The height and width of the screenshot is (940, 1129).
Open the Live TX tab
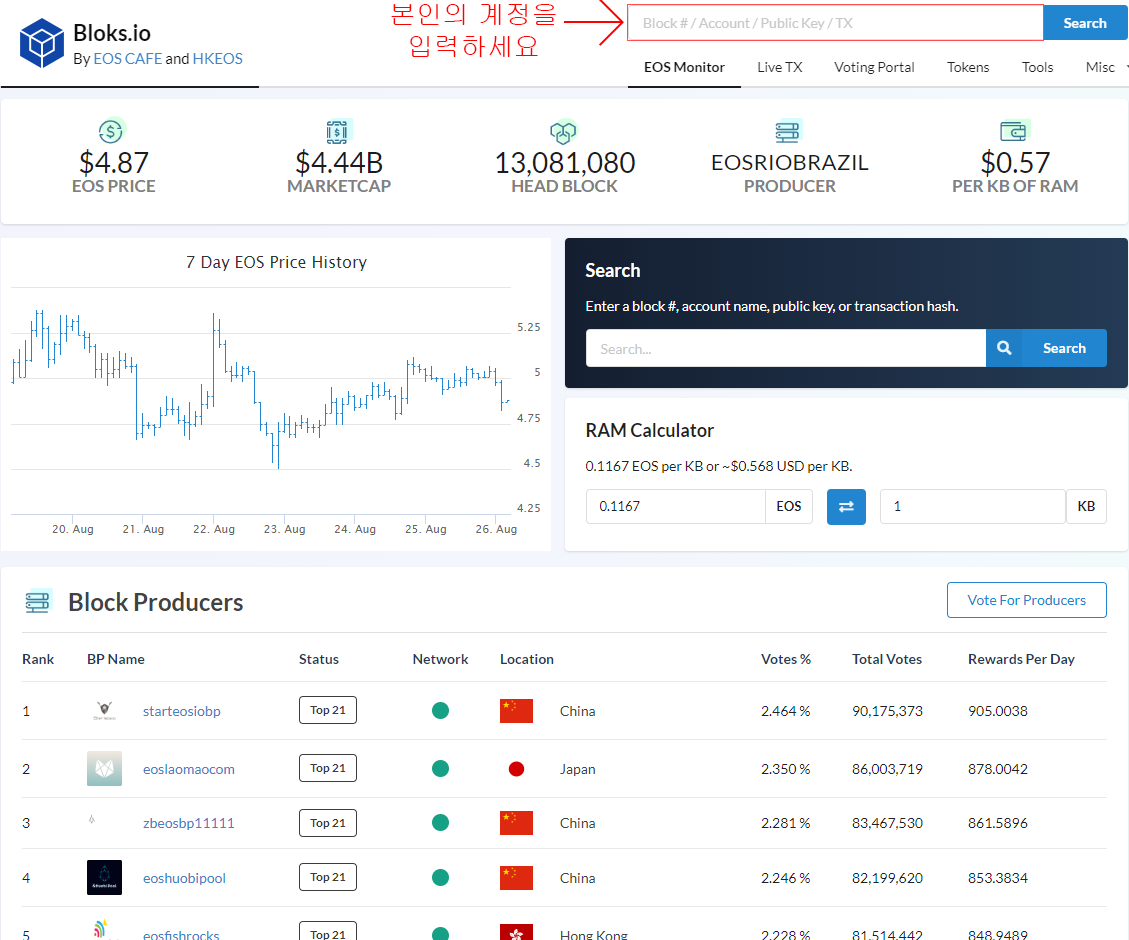(780, 67)
